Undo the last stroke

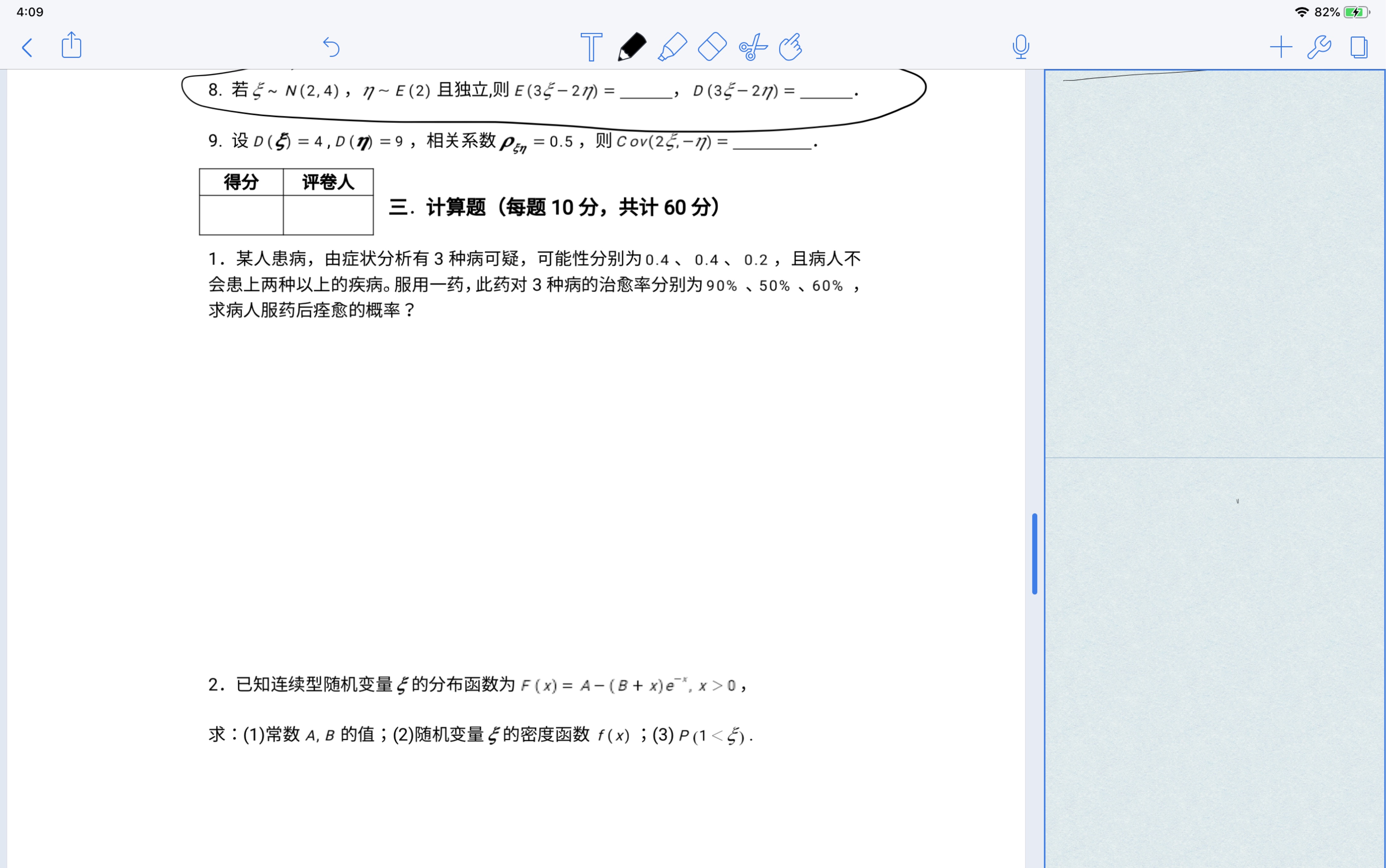click(x=331, y=47)
